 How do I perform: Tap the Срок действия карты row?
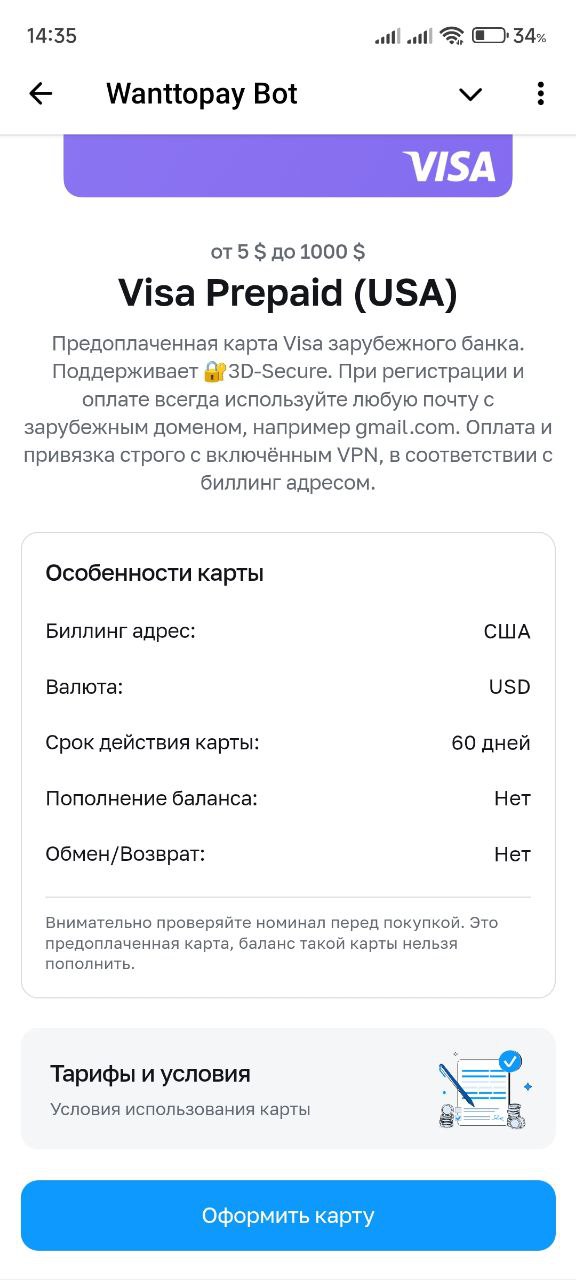[x=288, y=743]
